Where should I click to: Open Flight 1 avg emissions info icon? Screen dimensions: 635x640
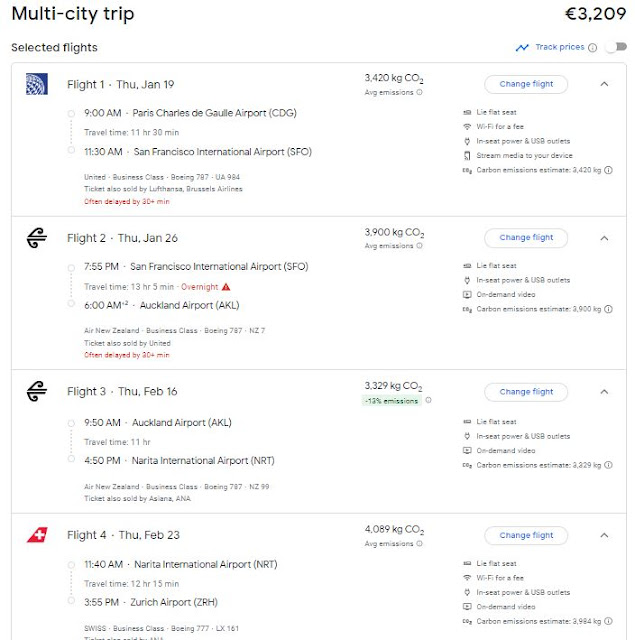pos(419,92)
